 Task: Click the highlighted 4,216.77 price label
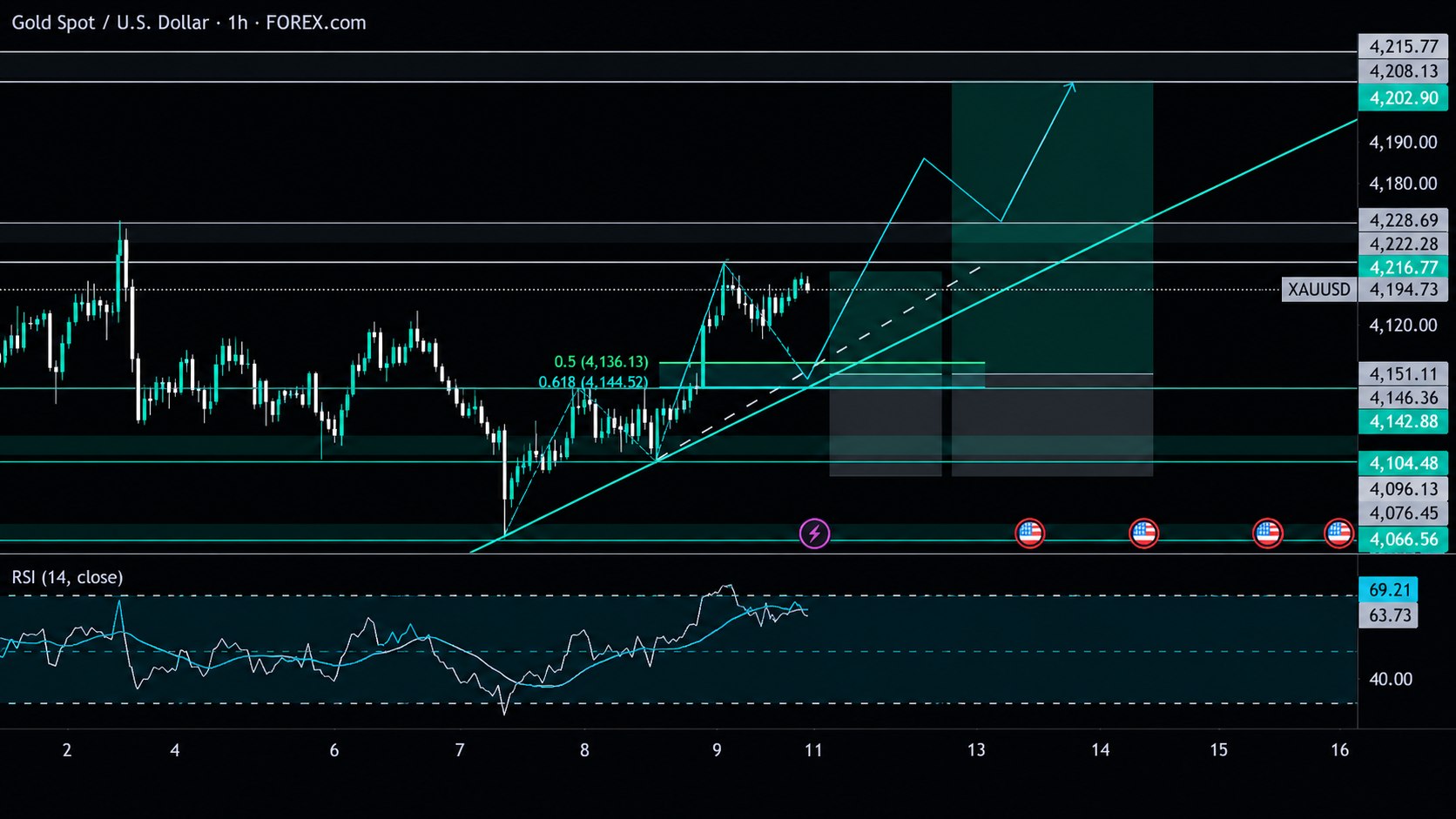coord(1404,267)
